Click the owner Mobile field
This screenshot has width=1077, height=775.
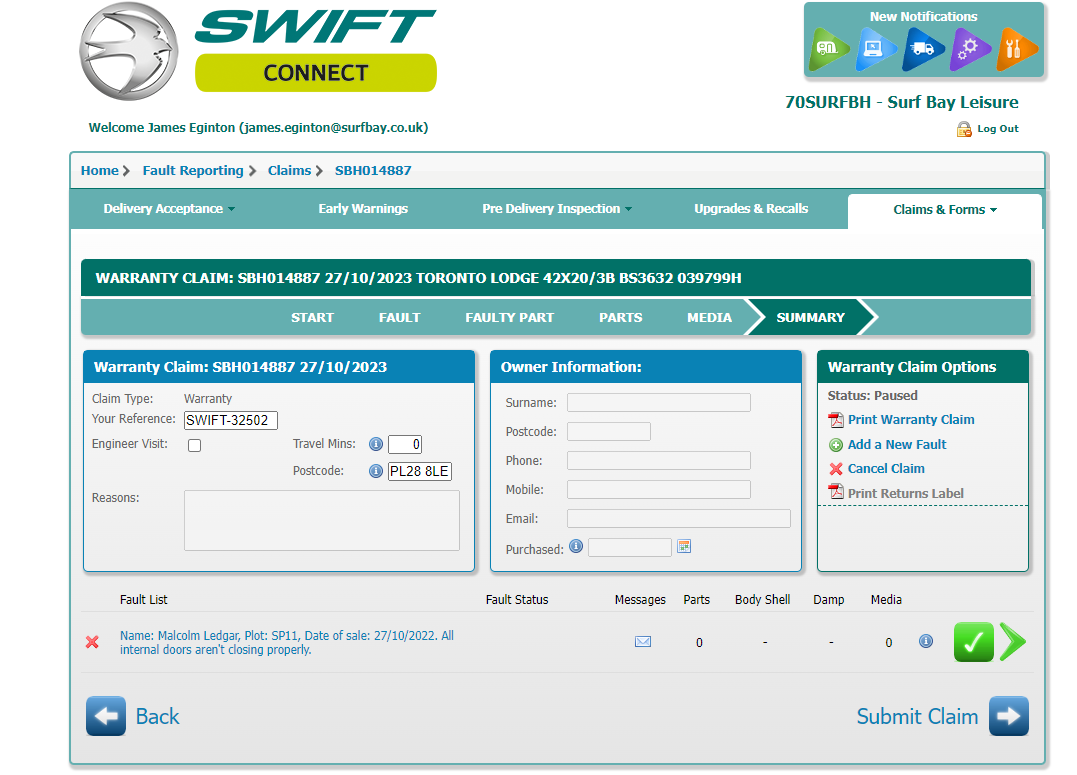(x=659, y=489)
